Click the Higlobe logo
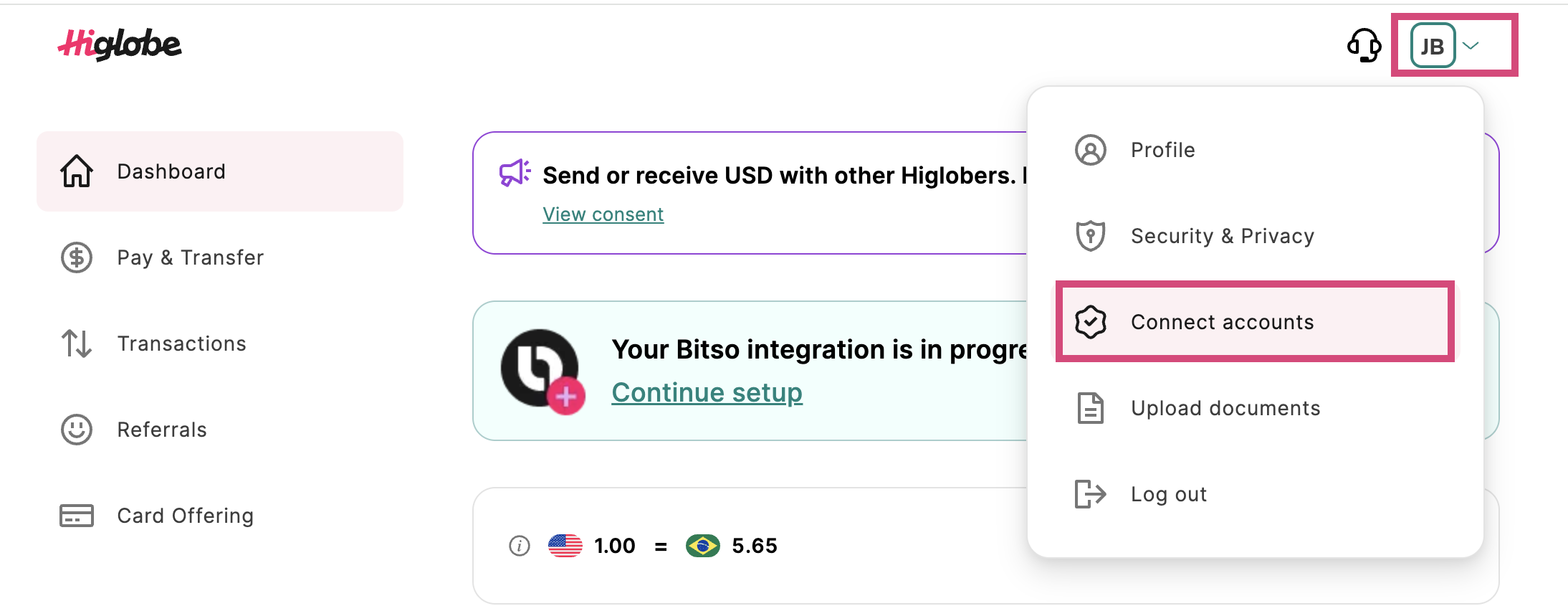 (120, 44)
